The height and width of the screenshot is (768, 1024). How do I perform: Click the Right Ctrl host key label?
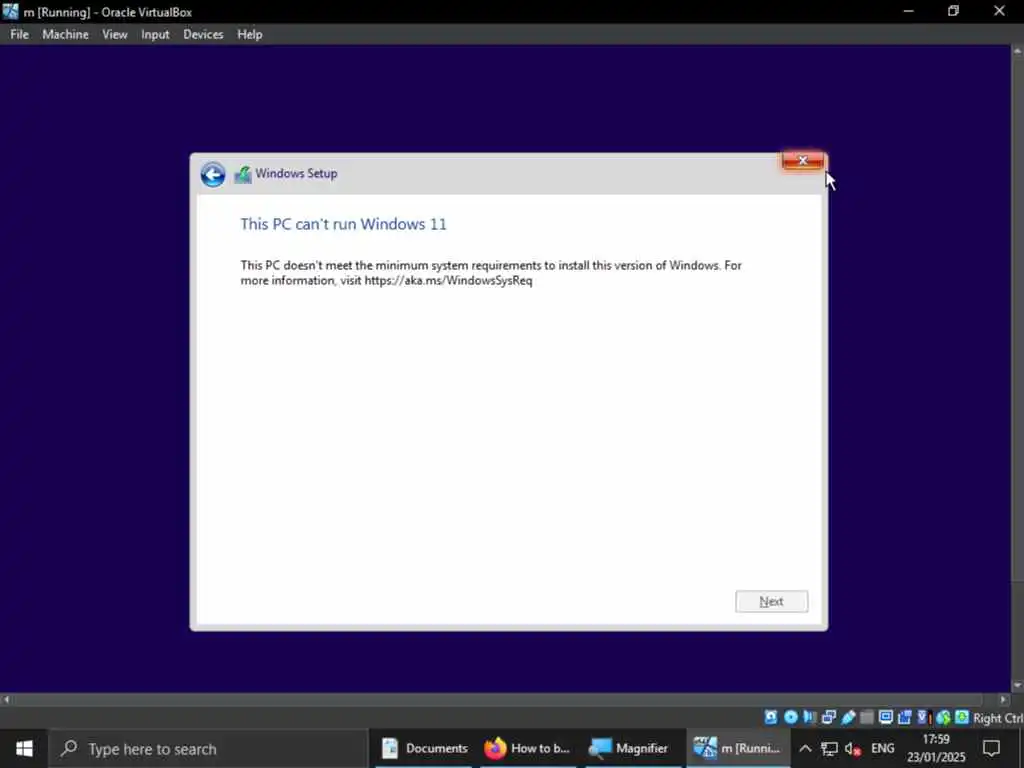click(998, 718)
